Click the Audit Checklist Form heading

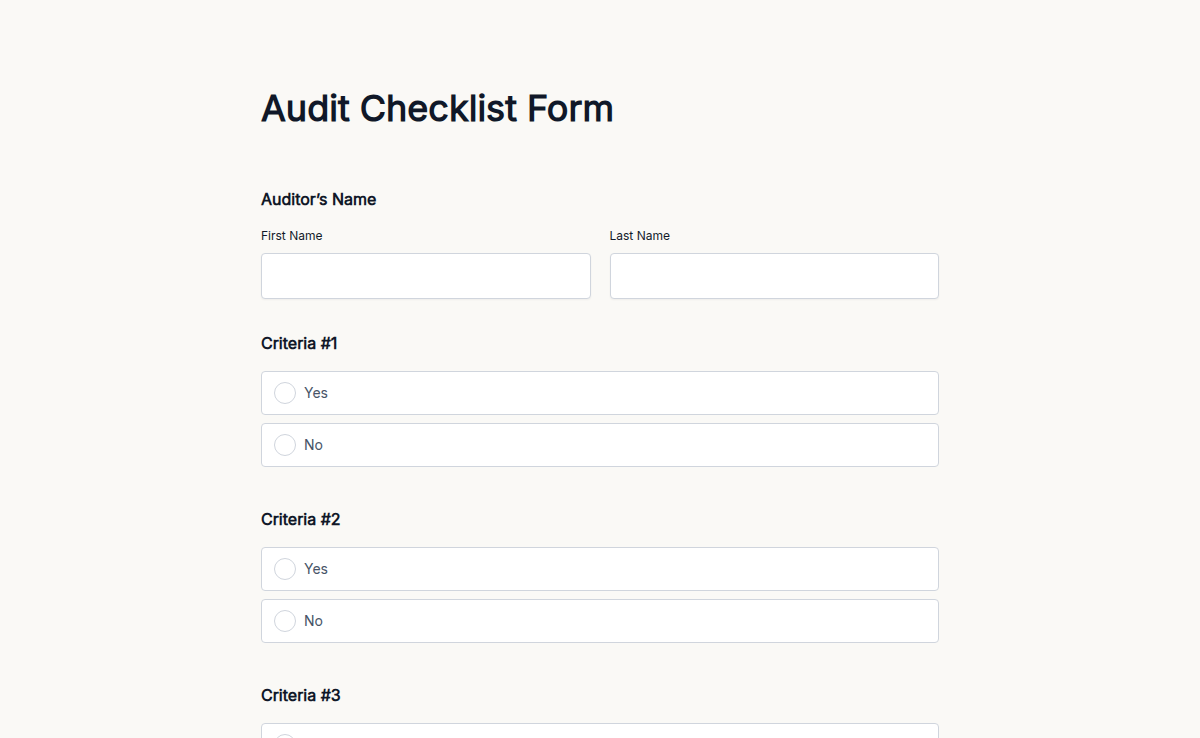(x=437, y=108)
